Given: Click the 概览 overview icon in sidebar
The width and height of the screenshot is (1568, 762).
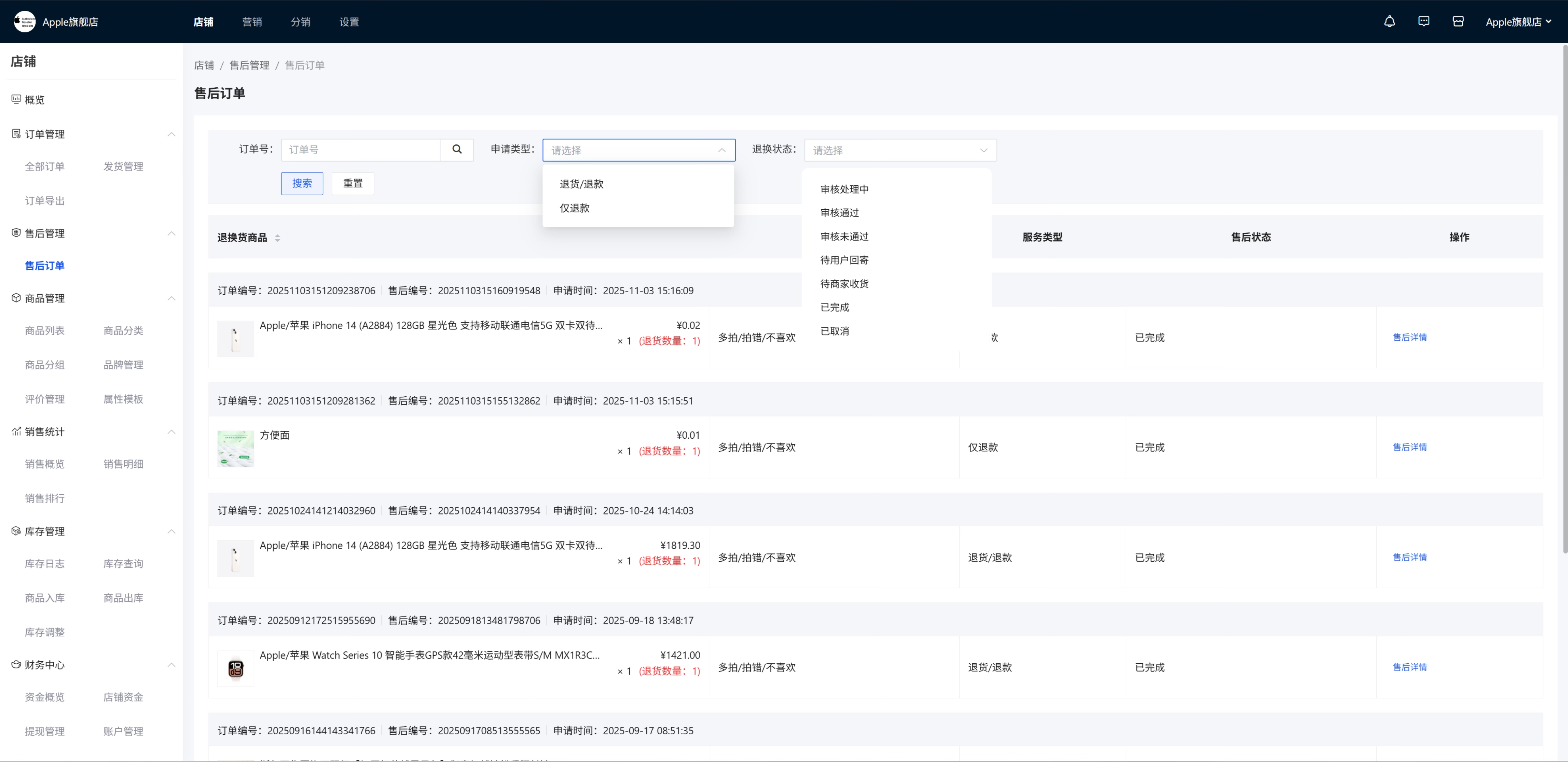Looking at the screenshot, I should (x=16, y=99).
